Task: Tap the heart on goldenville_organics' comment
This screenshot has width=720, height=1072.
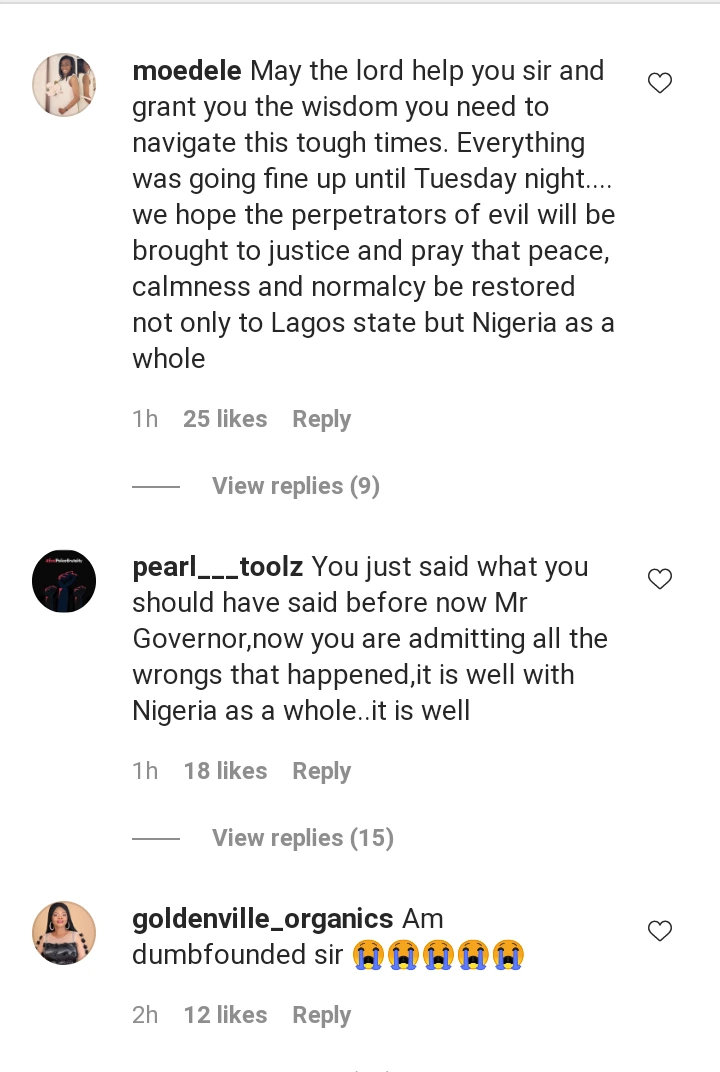Action: pyautogui.click(x=660, y=931)
